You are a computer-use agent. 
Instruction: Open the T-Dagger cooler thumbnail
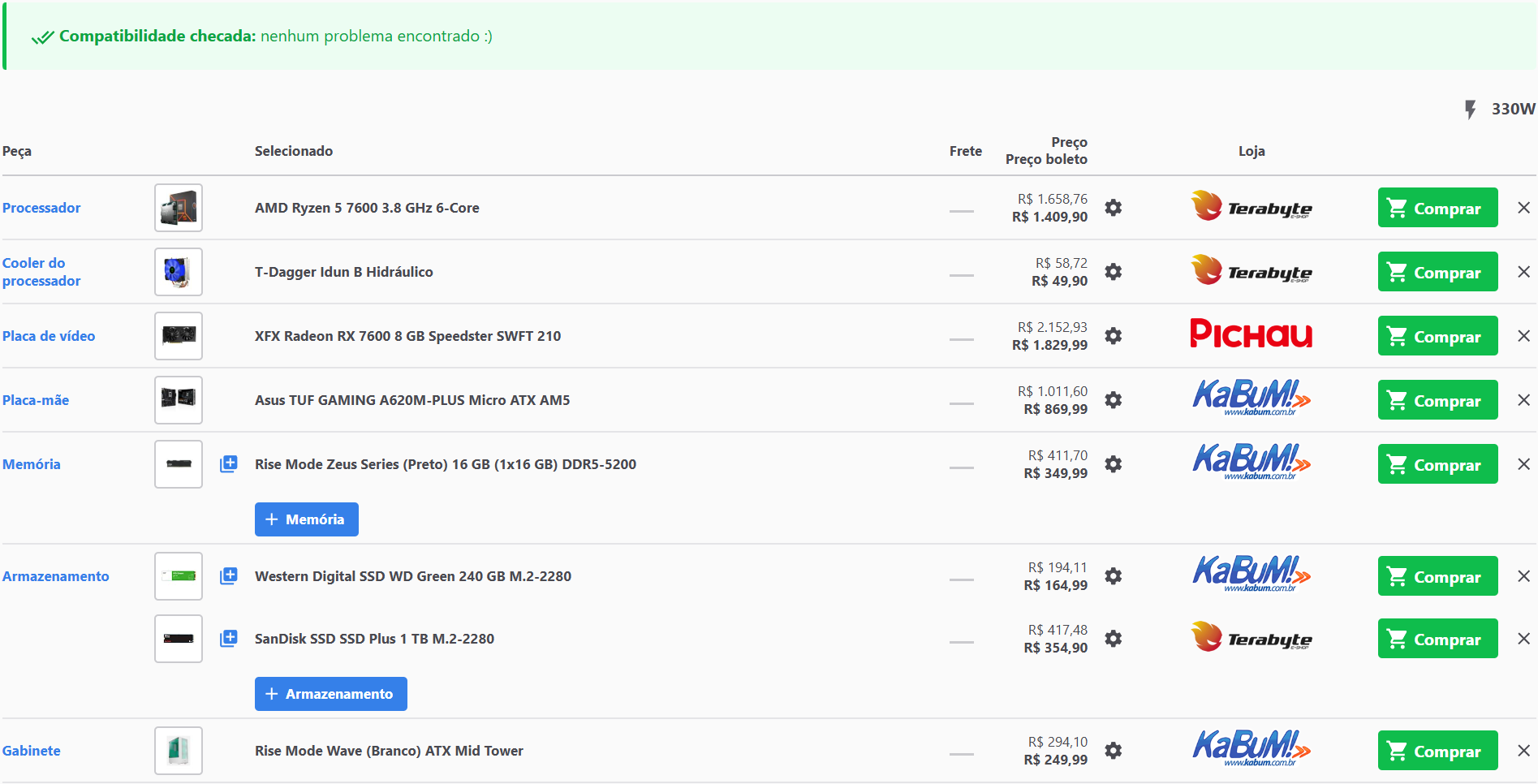pos(179,272)
